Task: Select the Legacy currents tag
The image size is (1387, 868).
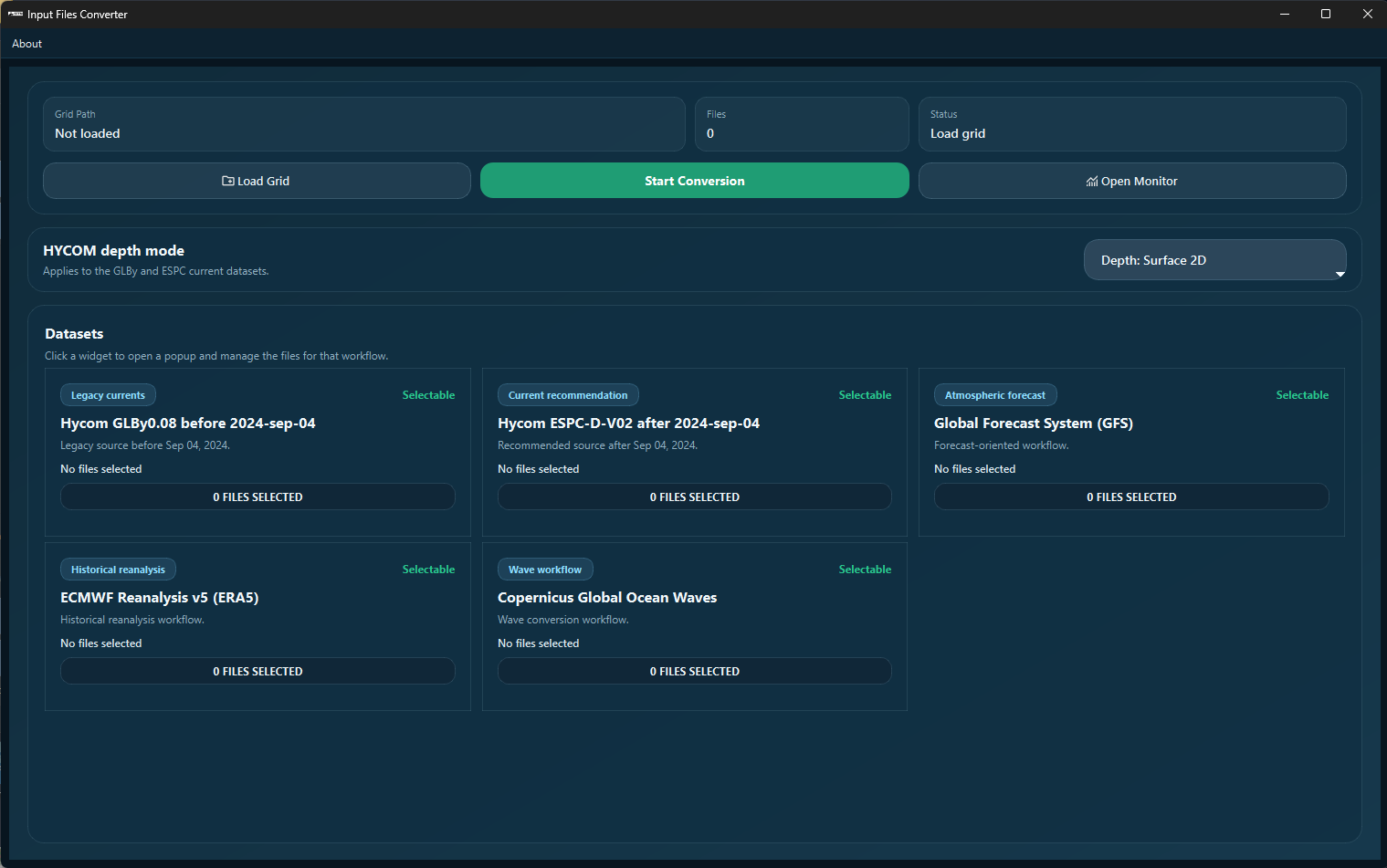Action: coord(108,395)
